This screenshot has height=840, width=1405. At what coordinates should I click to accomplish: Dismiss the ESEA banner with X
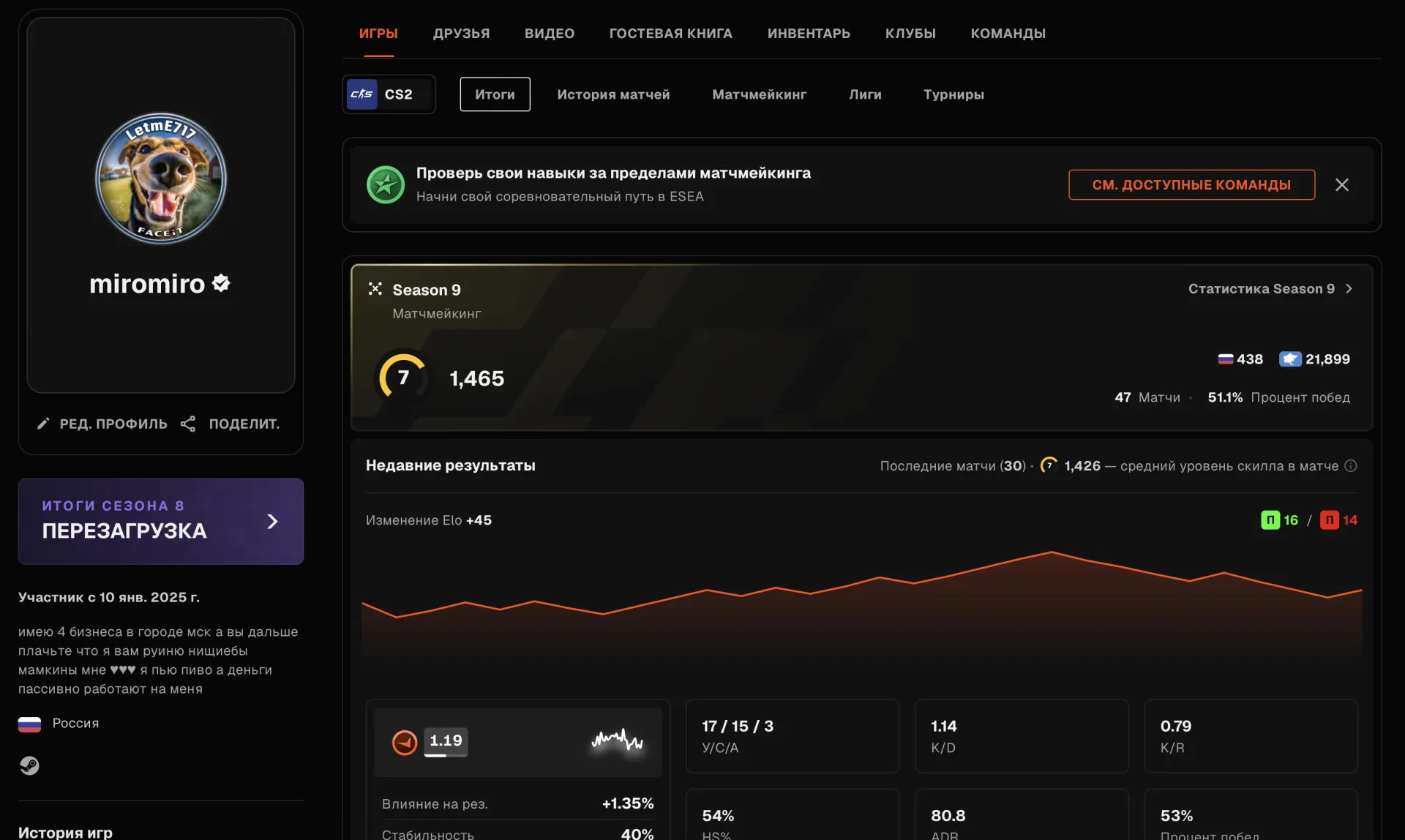point(1342,184)
